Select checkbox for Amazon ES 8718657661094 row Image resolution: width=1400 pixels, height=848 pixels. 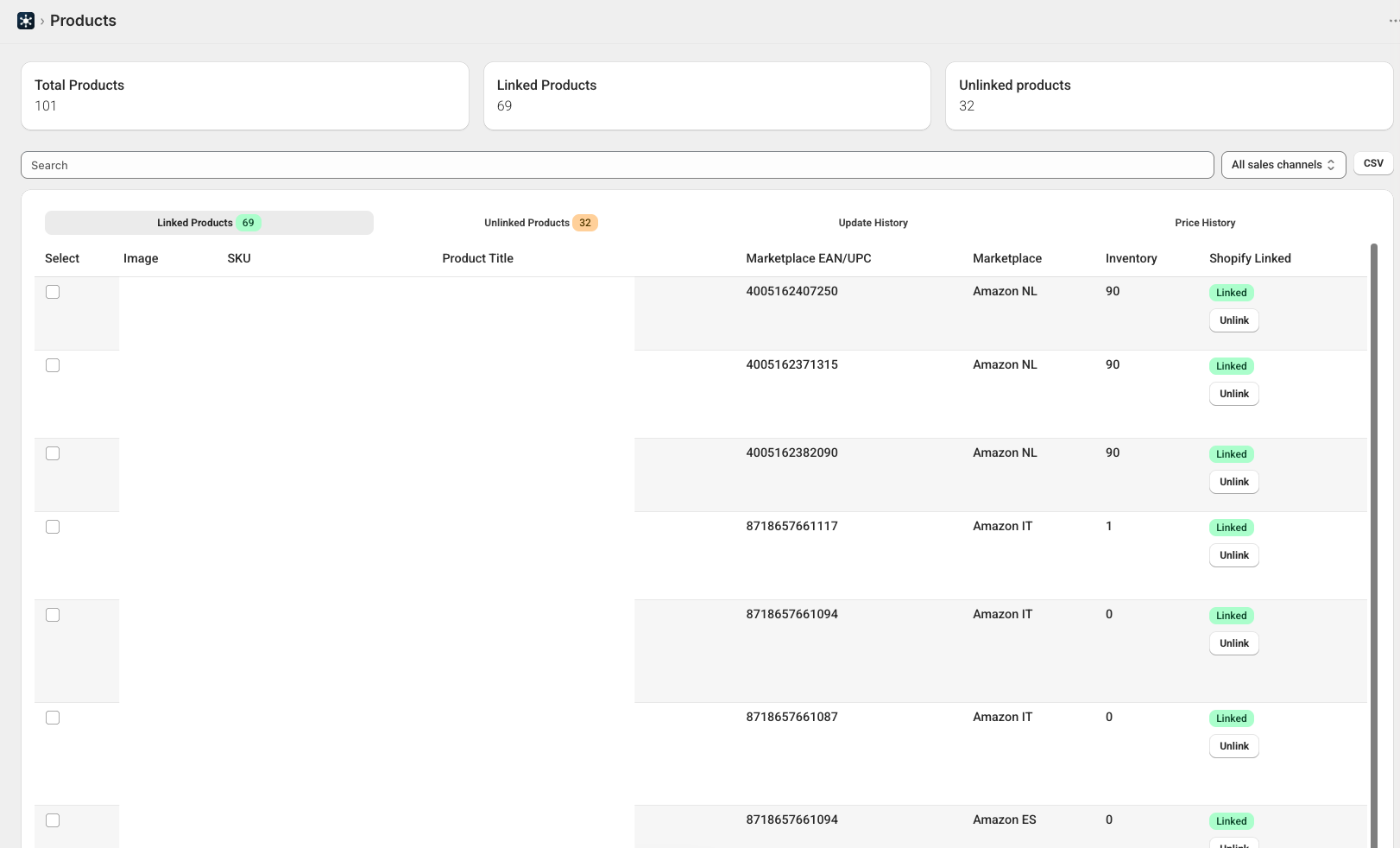pyautogui.click(x=53, y=820)
